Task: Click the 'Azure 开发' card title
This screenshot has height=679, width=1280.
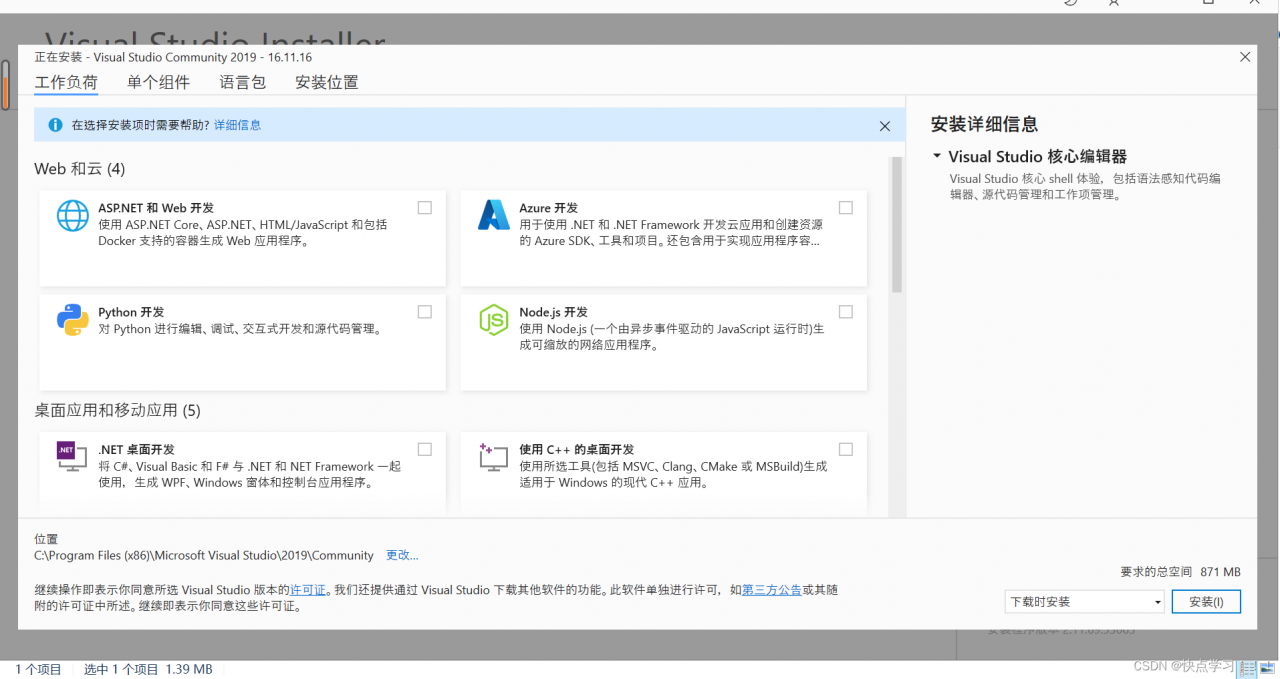Action: (549, 208)
